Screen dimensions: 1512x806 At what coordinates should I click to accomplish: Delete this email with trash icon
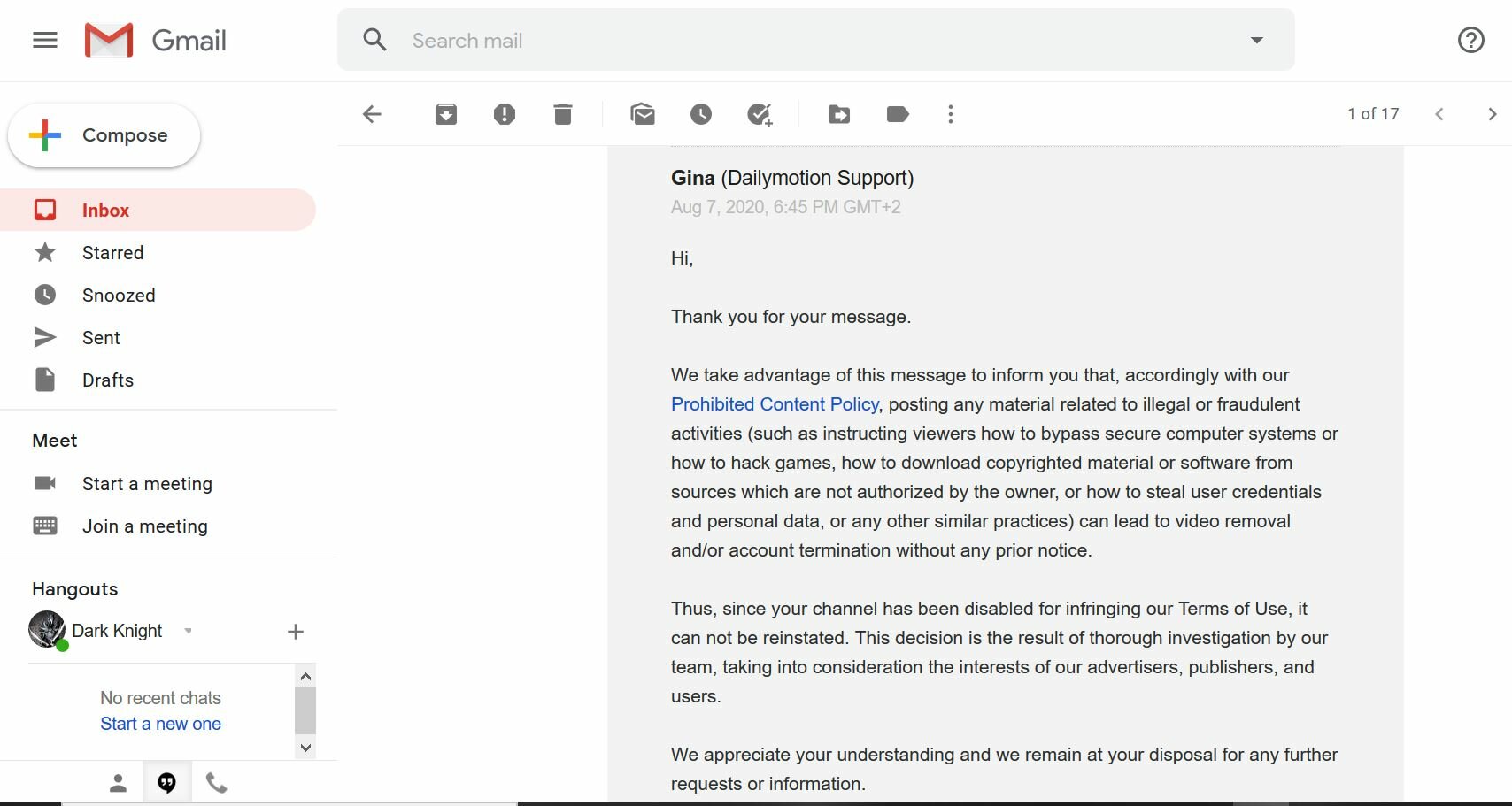pyautogui.click(x=563, y=114)
